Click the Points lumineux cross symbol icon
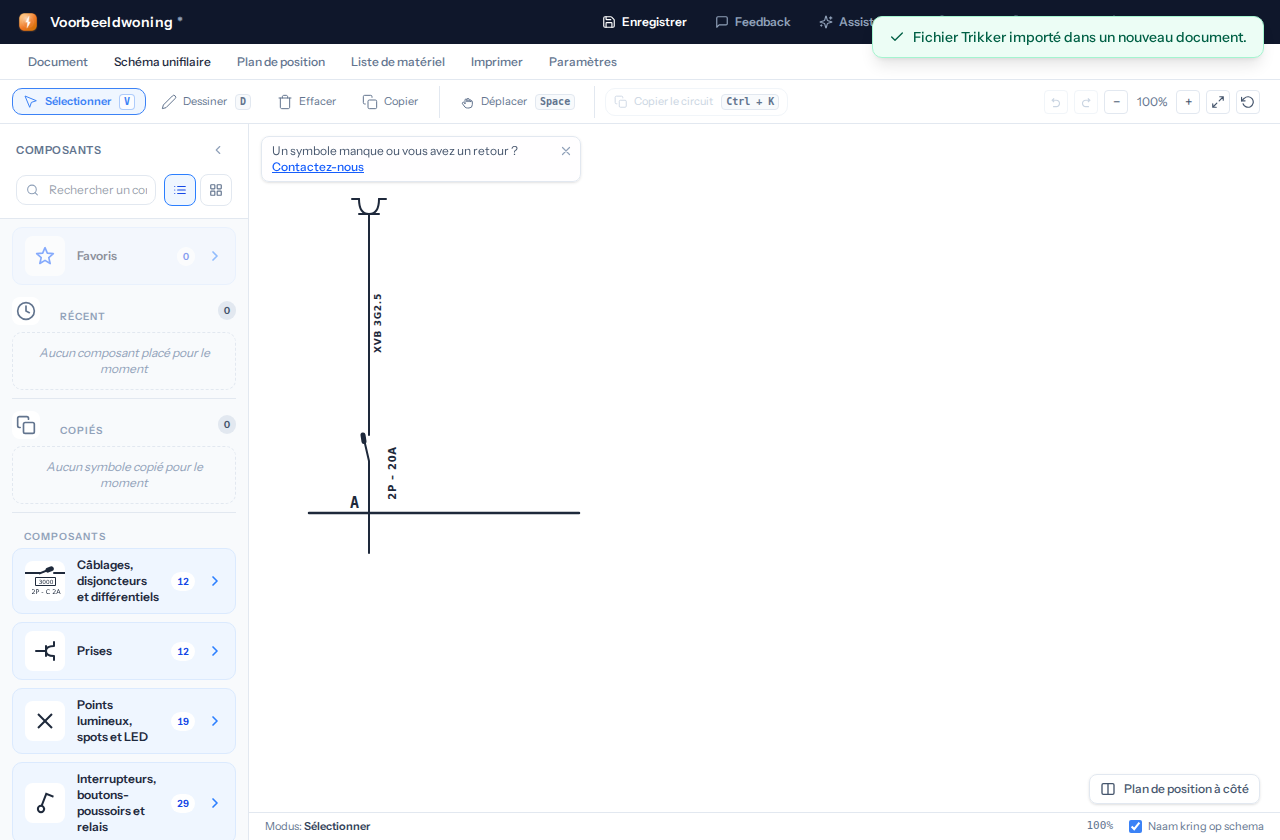The image size is (1280, 840). click(x=45, y=721)
